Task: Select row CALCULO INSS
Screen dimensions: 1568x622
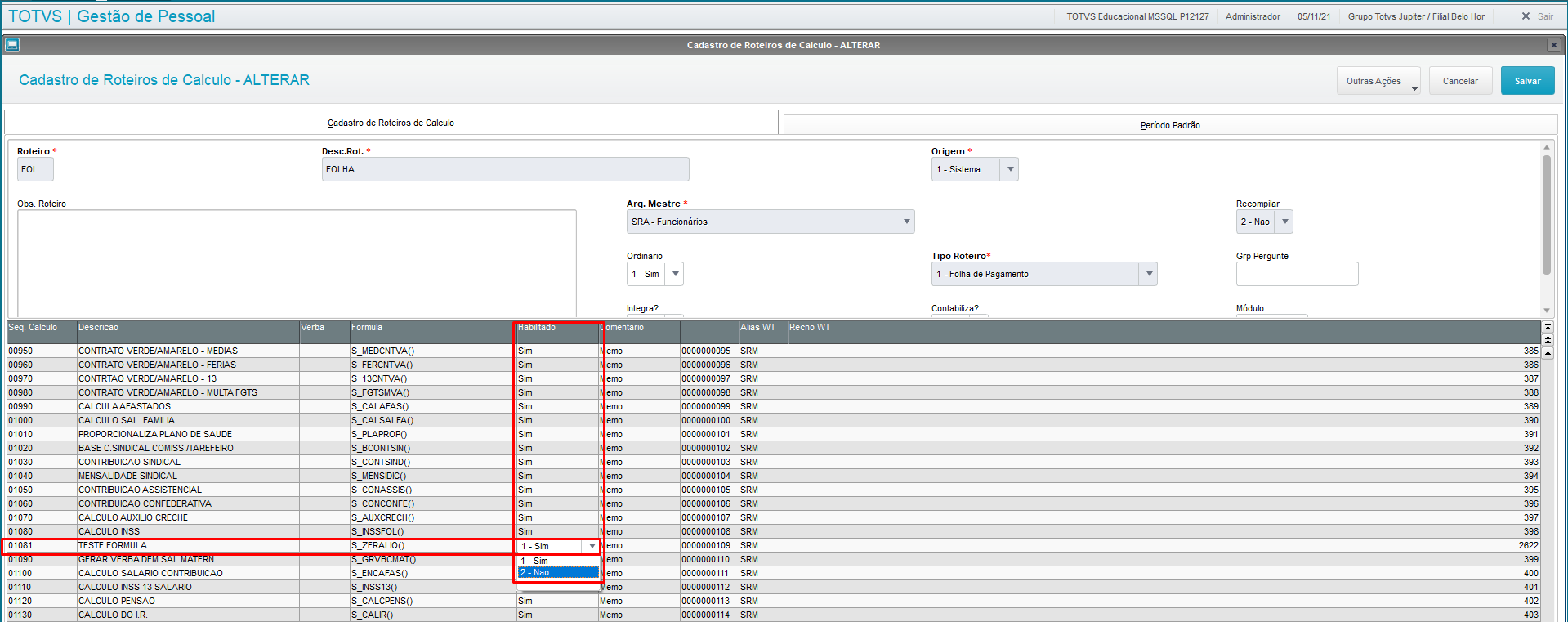Action: (x=773, y=532)
